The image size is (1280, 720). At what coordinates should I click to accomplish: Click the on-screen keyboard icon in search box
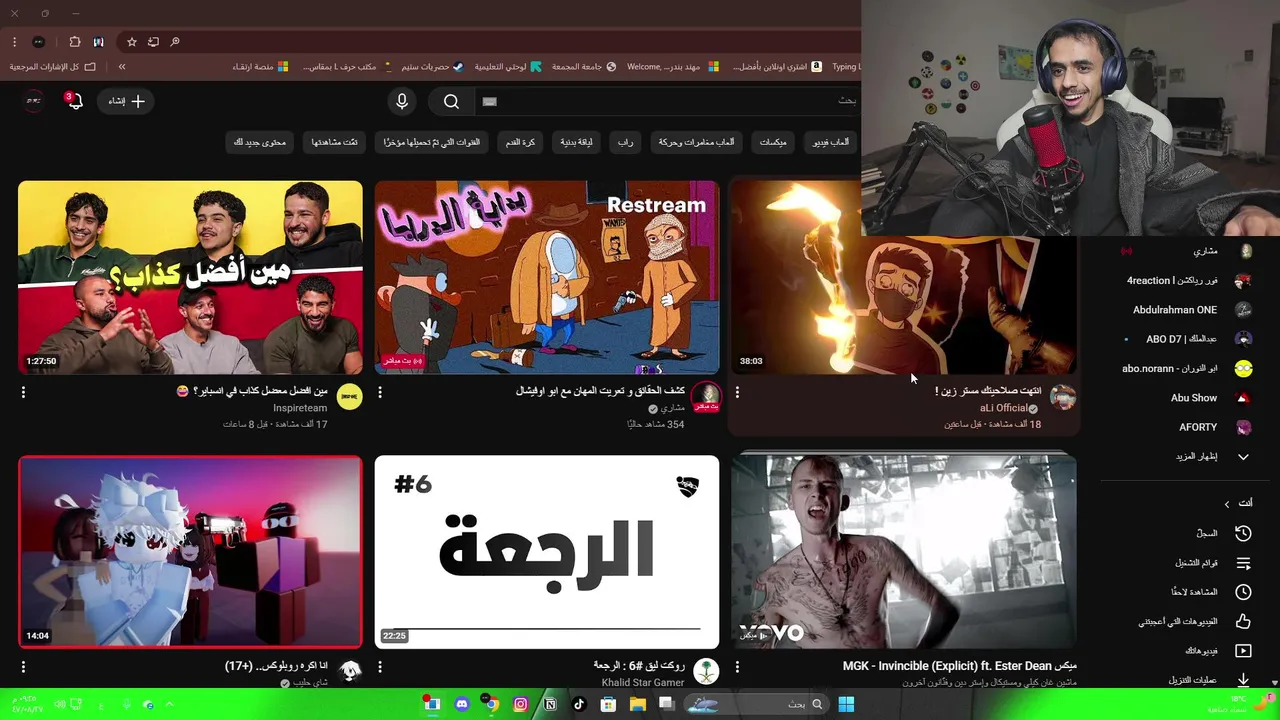coord(489,101)
